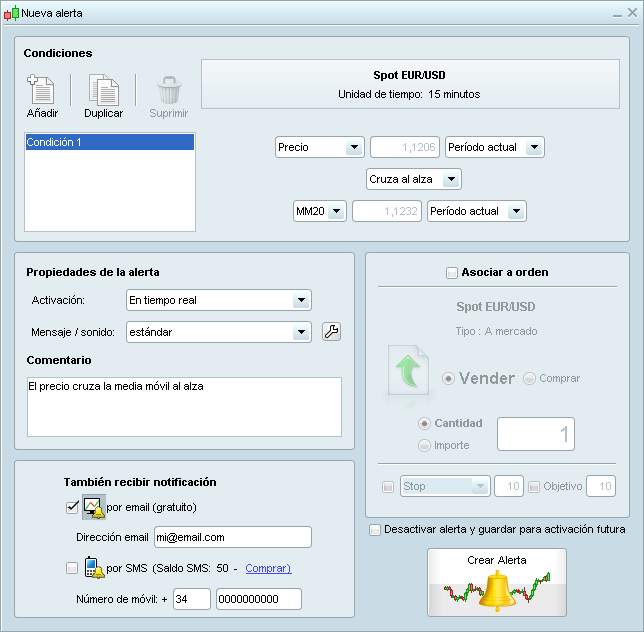Select the Cantidad radio button
Screen dimensions: 644x632
(424, 423)
